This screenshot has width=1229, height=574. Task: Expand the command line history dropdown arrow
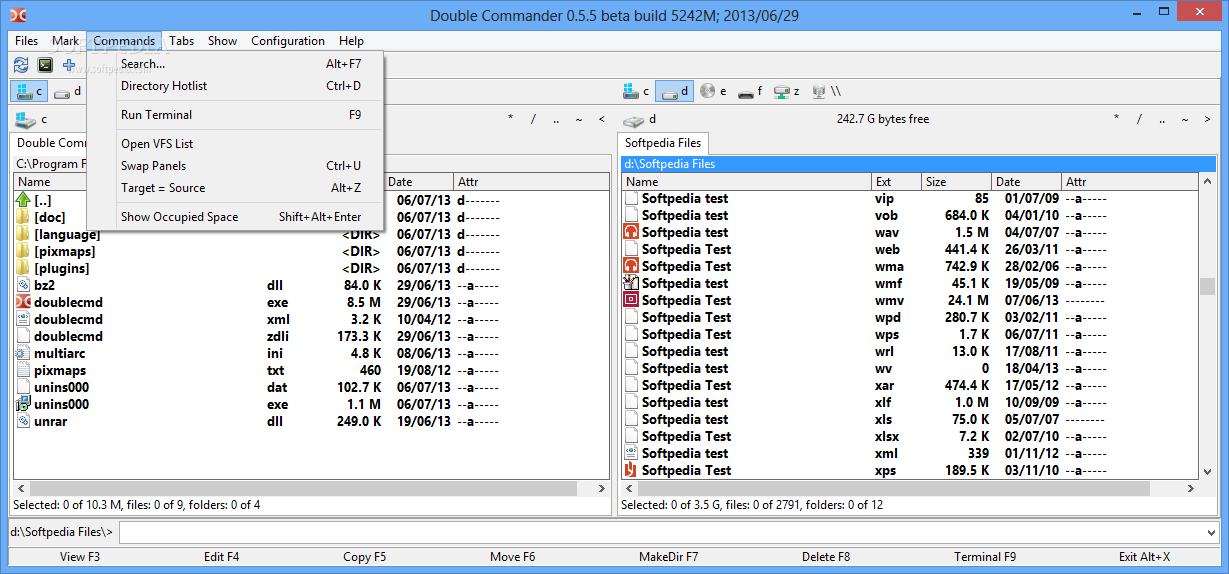1212,532
